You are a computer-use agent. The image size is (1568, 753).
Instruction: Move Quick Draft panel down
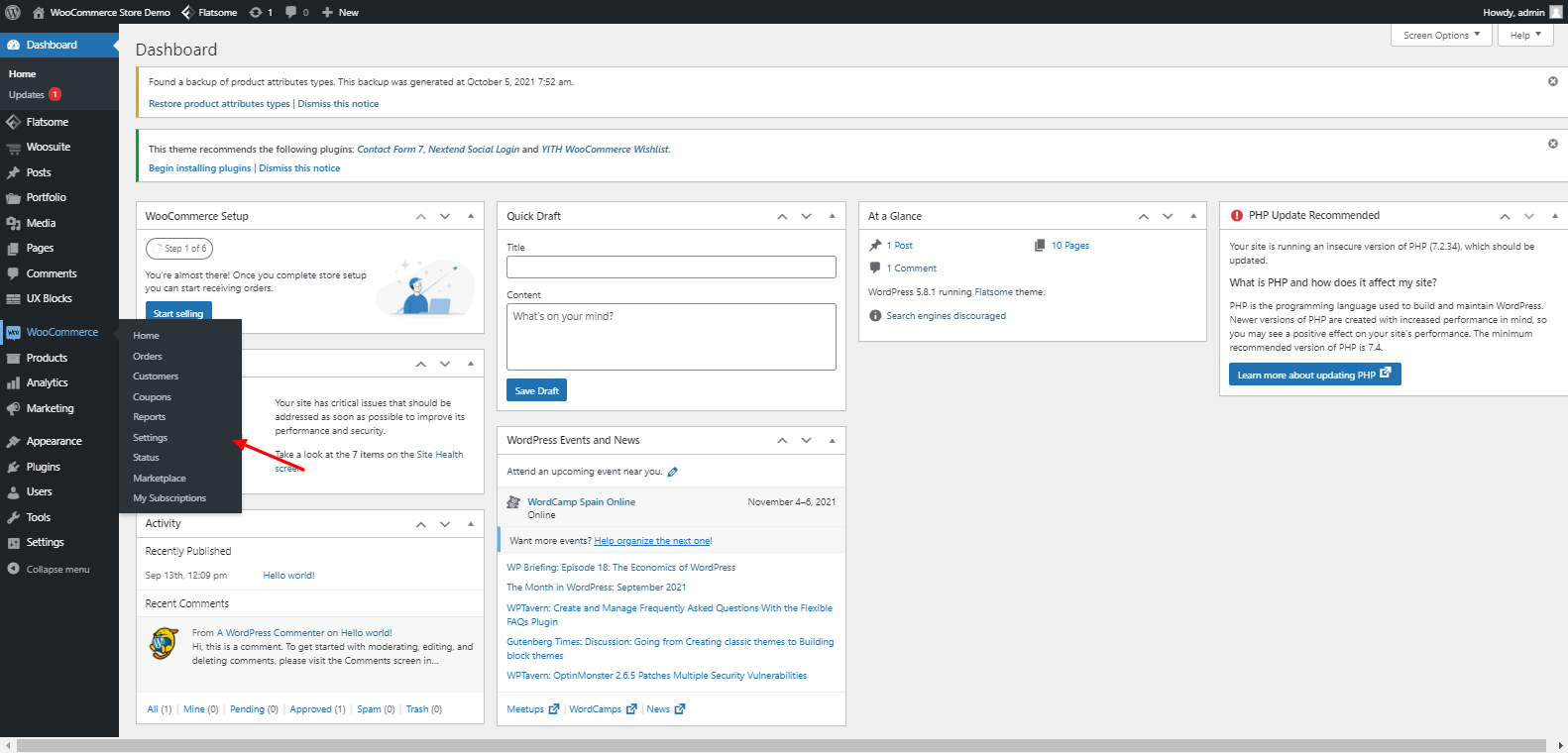click(806, 216)
